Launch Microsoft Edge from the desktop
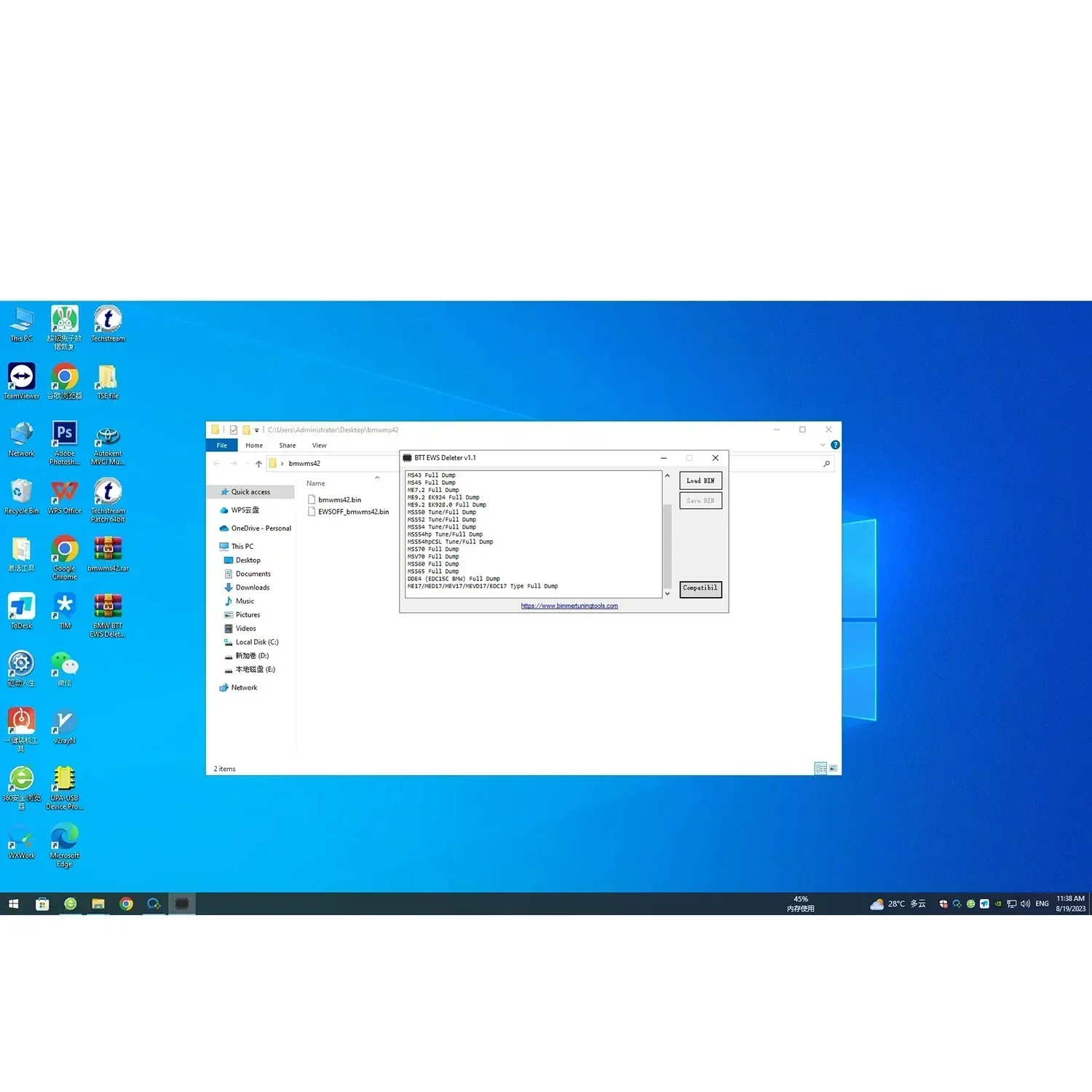This screenshot has height=1092, width=1092. pyautogui.click(x=65, y=845)
